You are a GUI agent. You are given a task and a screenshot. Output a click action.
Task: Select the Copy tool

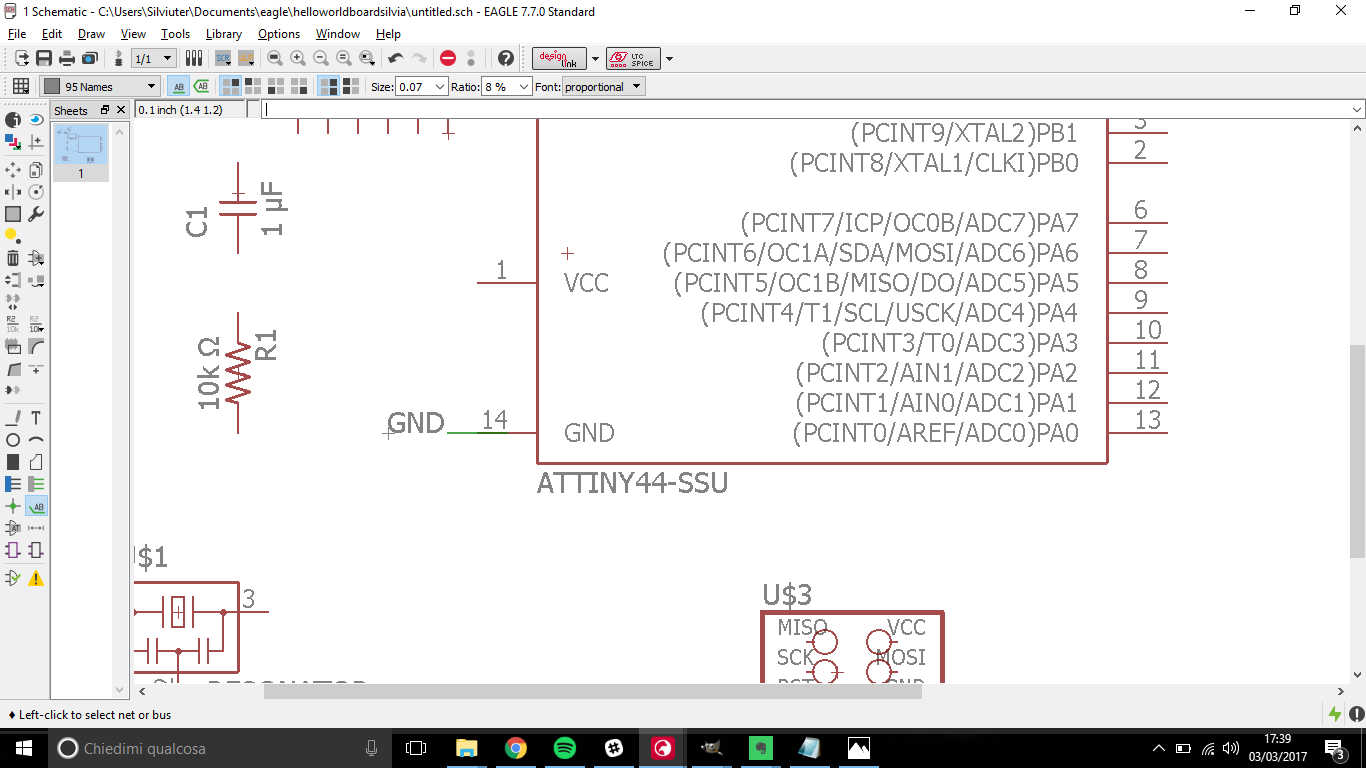(x=36, y=169)
